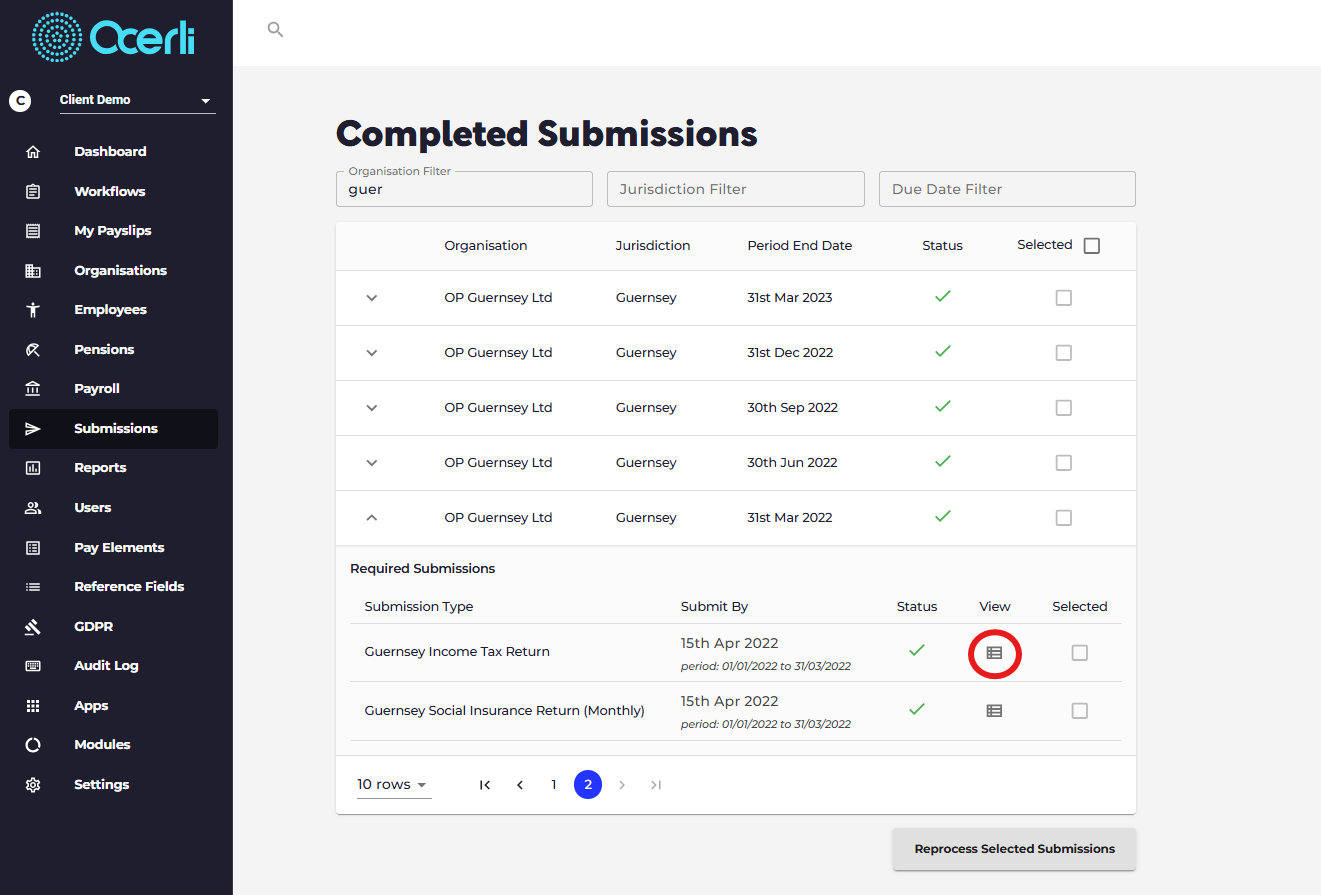Open view icon for Guernsey Social Insurance Return
Screen dimensions: 1321x895
click(994, 711)
